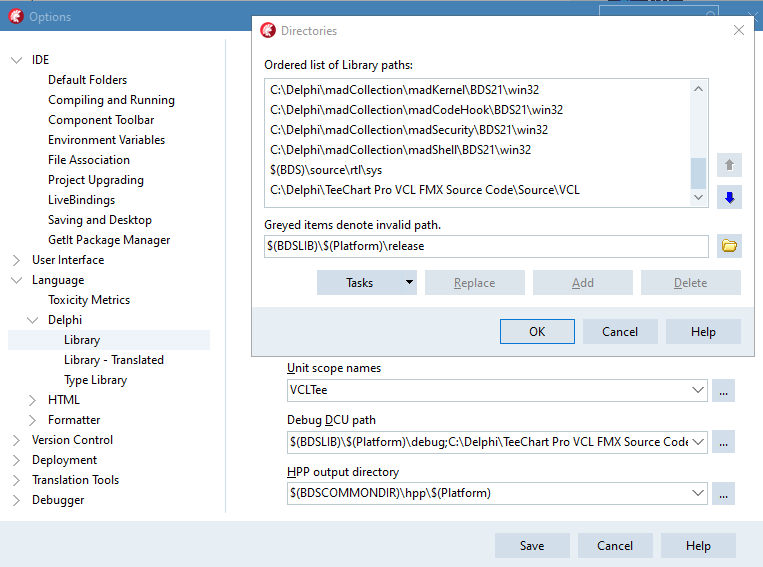Image resolution: width=763 pixels, height=567 pixels.
Task: Click the Delete button
Action: tap(690, 282)
